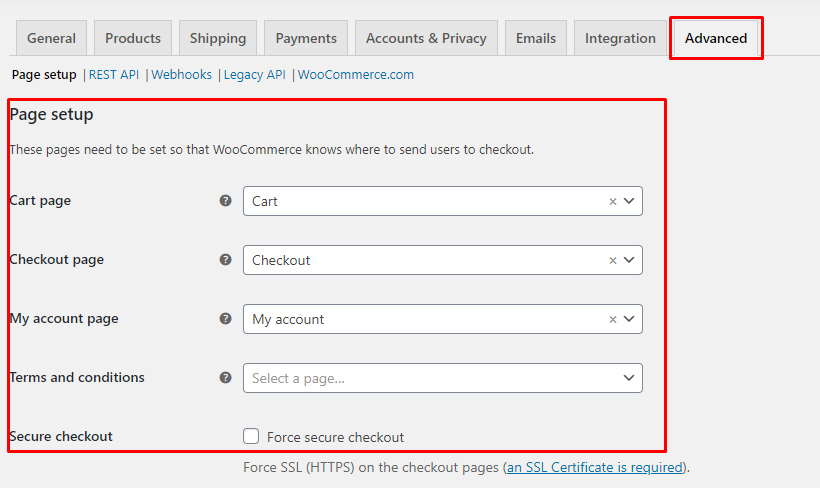
Task: Click help icon next to Cart page
Action: click(225, 200)
